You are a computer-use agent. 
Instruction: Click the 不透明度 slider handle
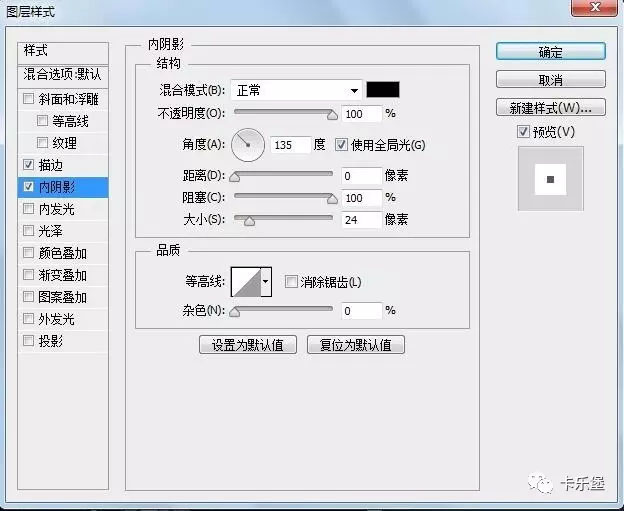(332, 115)
